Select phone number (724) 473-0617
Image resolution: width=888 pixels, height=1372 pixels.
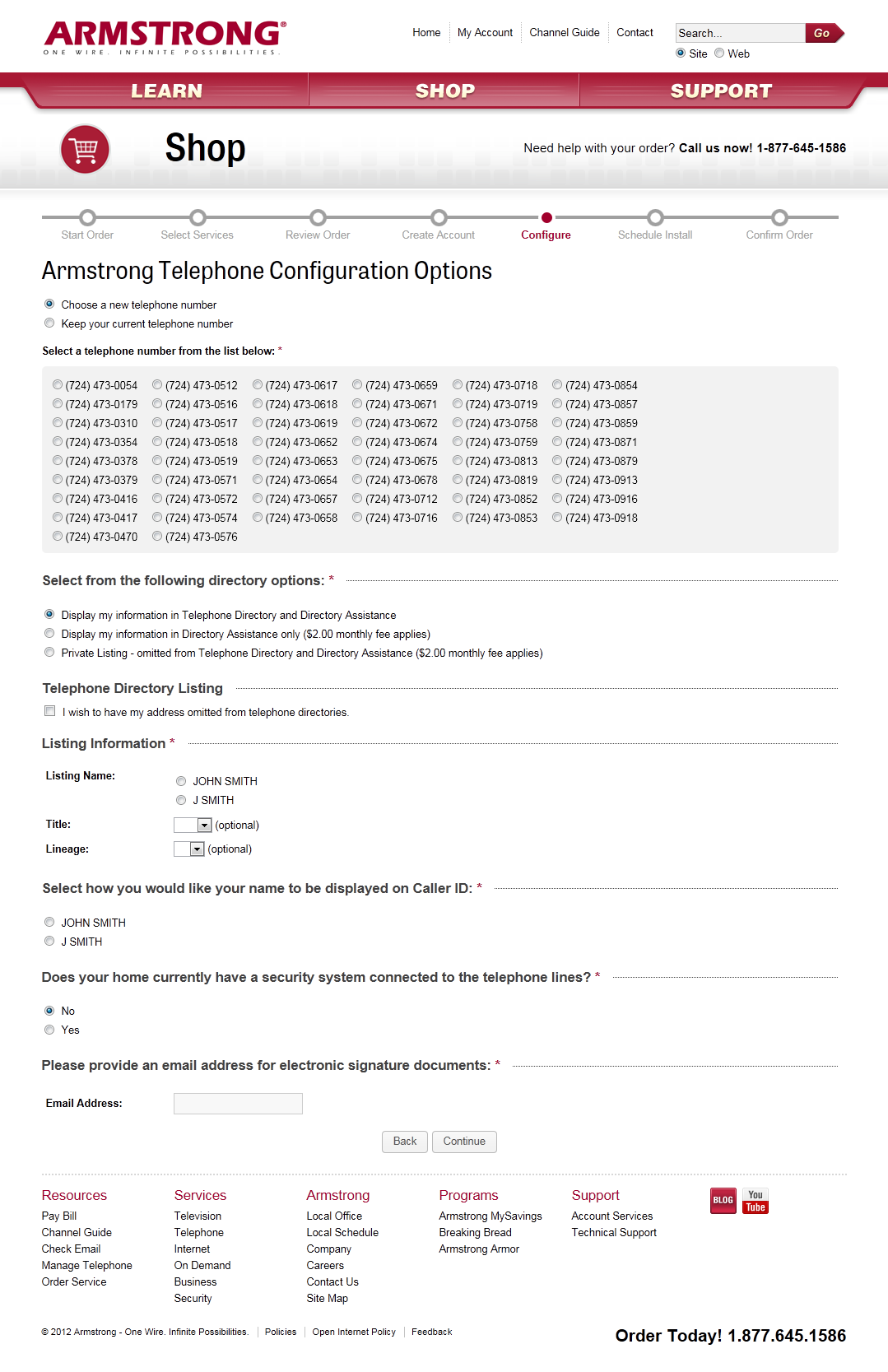point(258,384)
